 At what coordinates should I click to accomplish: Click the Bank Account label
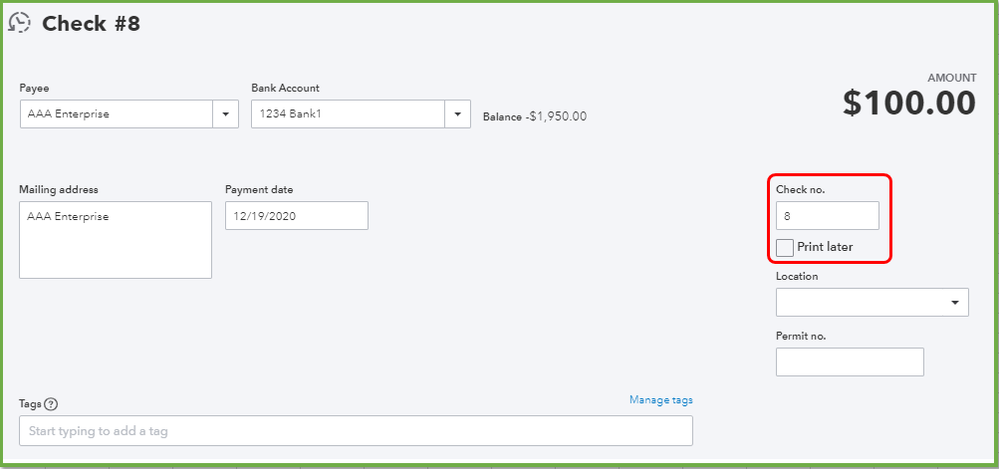[286, 88]
